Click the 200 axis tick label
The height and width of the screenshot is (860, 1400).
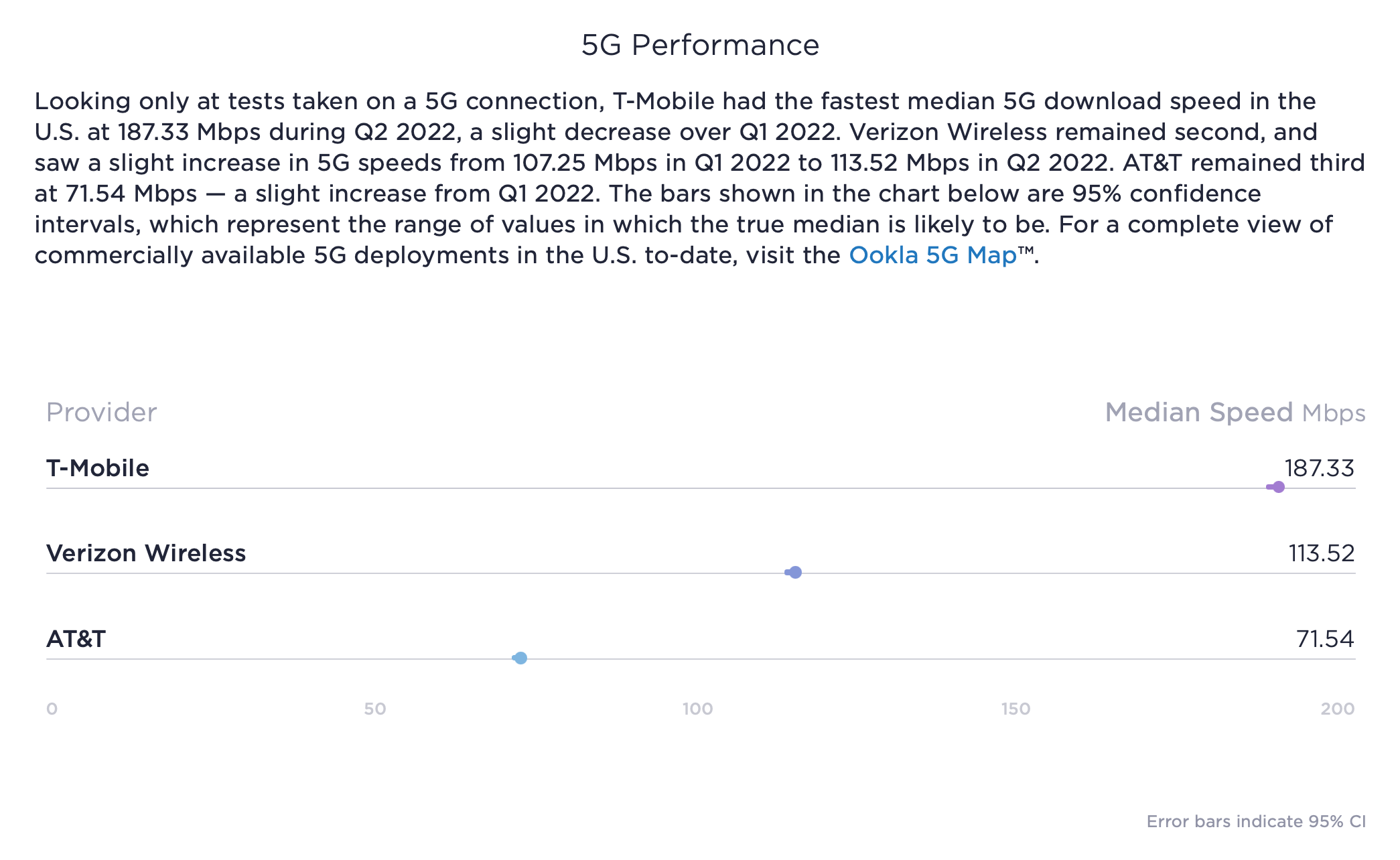1337,709
